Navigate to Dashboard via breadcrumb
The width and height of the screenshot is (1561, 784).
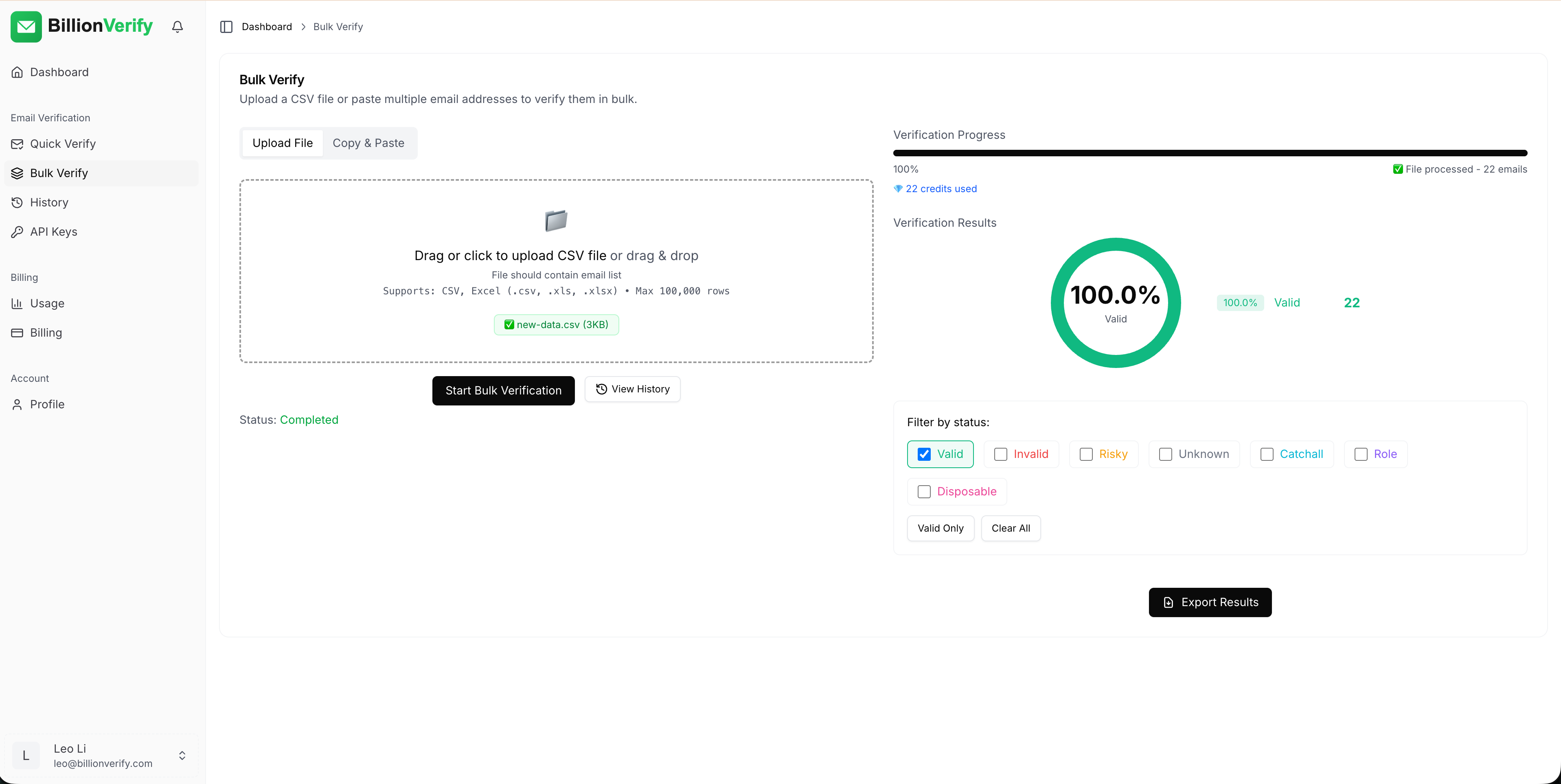click(x=267, y=26)
